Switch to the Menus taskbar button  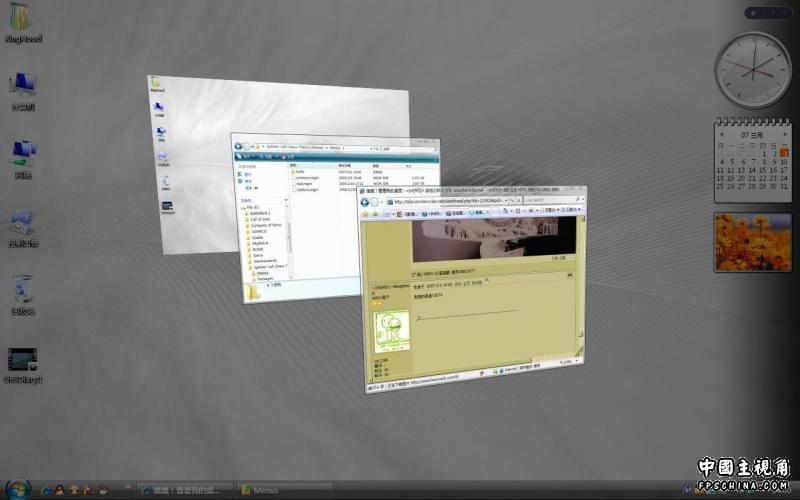pyautogui.click(x=285, y=490)
